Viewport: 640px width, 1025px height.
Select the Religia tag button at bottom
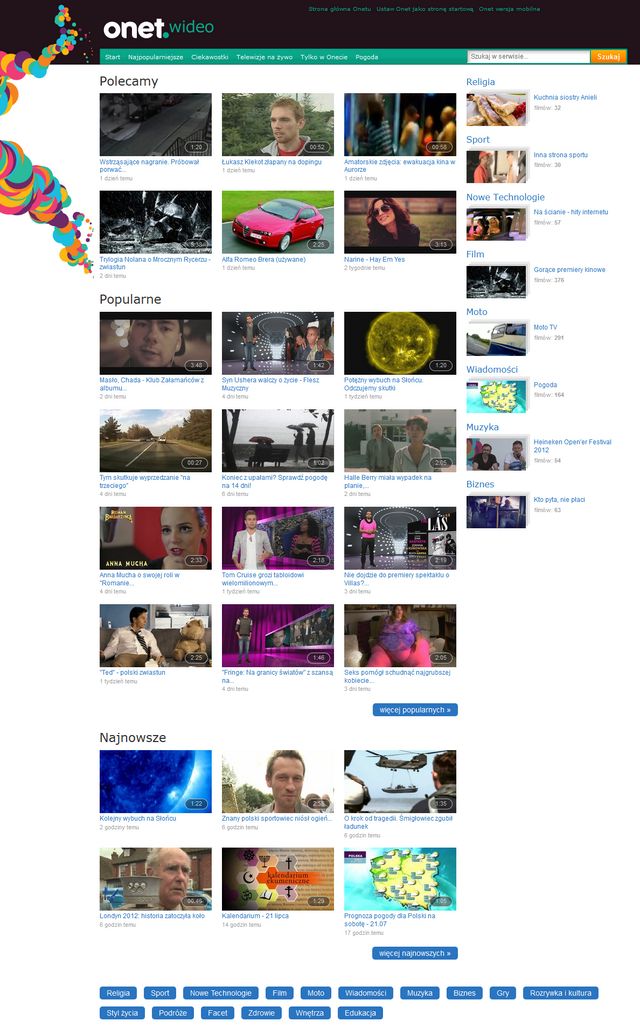tap(118, 993)
